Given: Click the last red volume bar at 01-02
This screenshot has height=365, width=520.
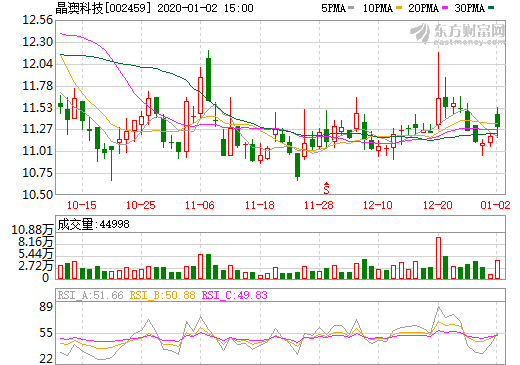Looking at the screenshot, I should point(497,270).
